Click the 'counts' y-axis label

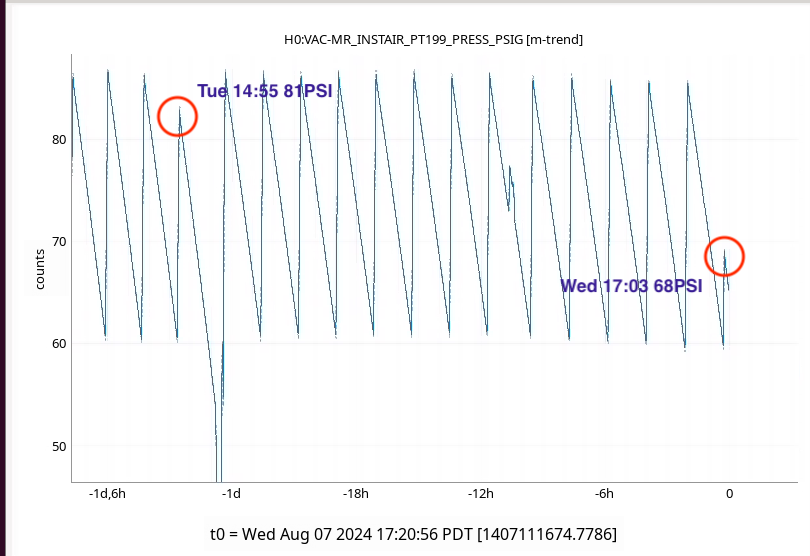click(x=40, y=269)
